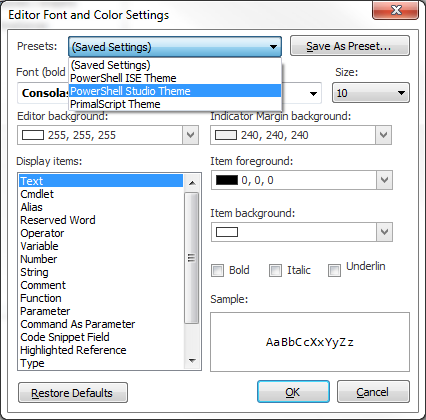Check the Underline option
Viewport: 426px width, 420px height.
click(334, 270)
